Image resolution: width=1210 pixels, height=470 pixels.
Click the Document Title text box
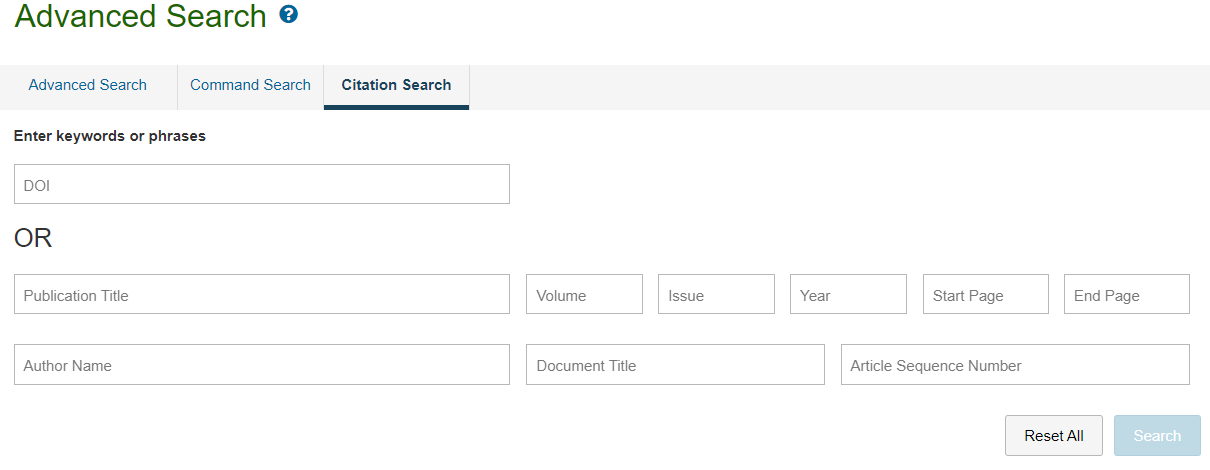675,364
